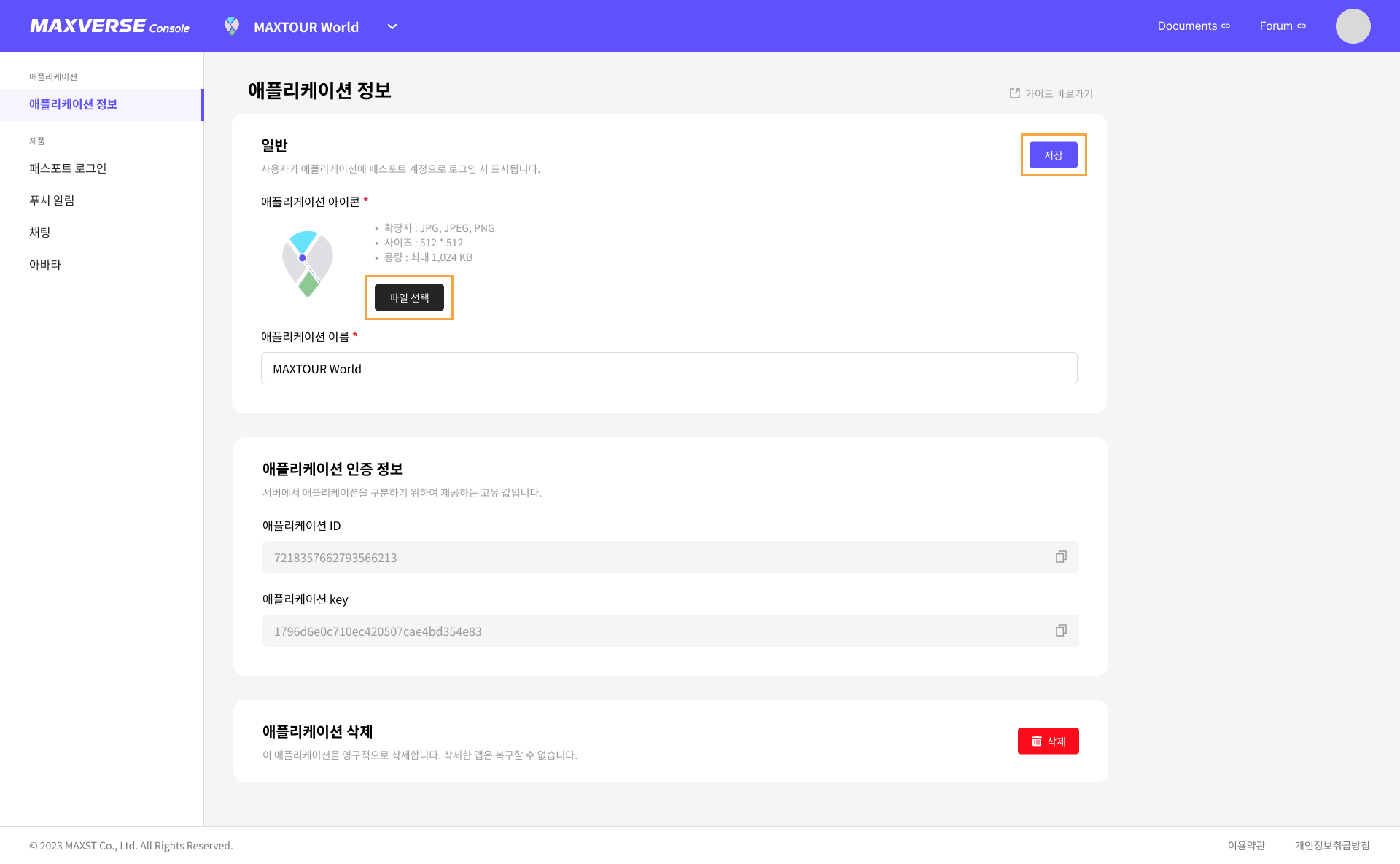Click the red 삭제 delete button
The image size is (1400, 864).
pos(1048,742)
